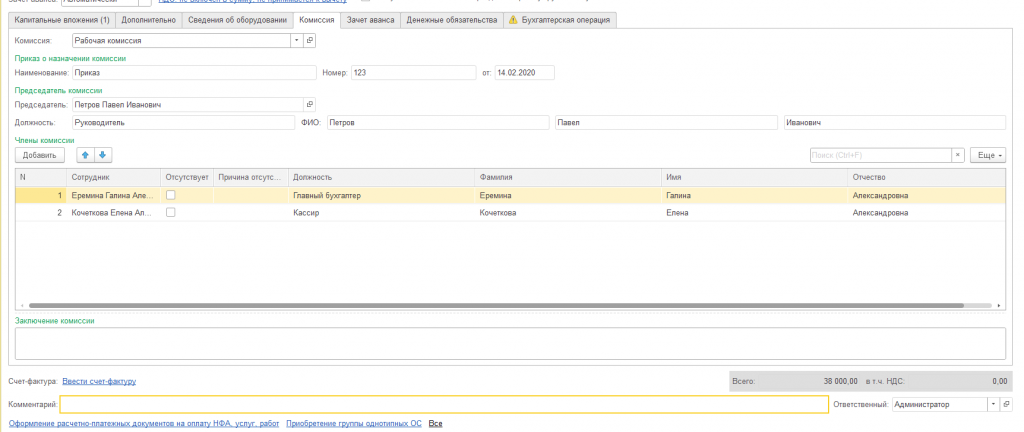Click the first-name field Павел
Screen dimensions: 1024x432
666,123
